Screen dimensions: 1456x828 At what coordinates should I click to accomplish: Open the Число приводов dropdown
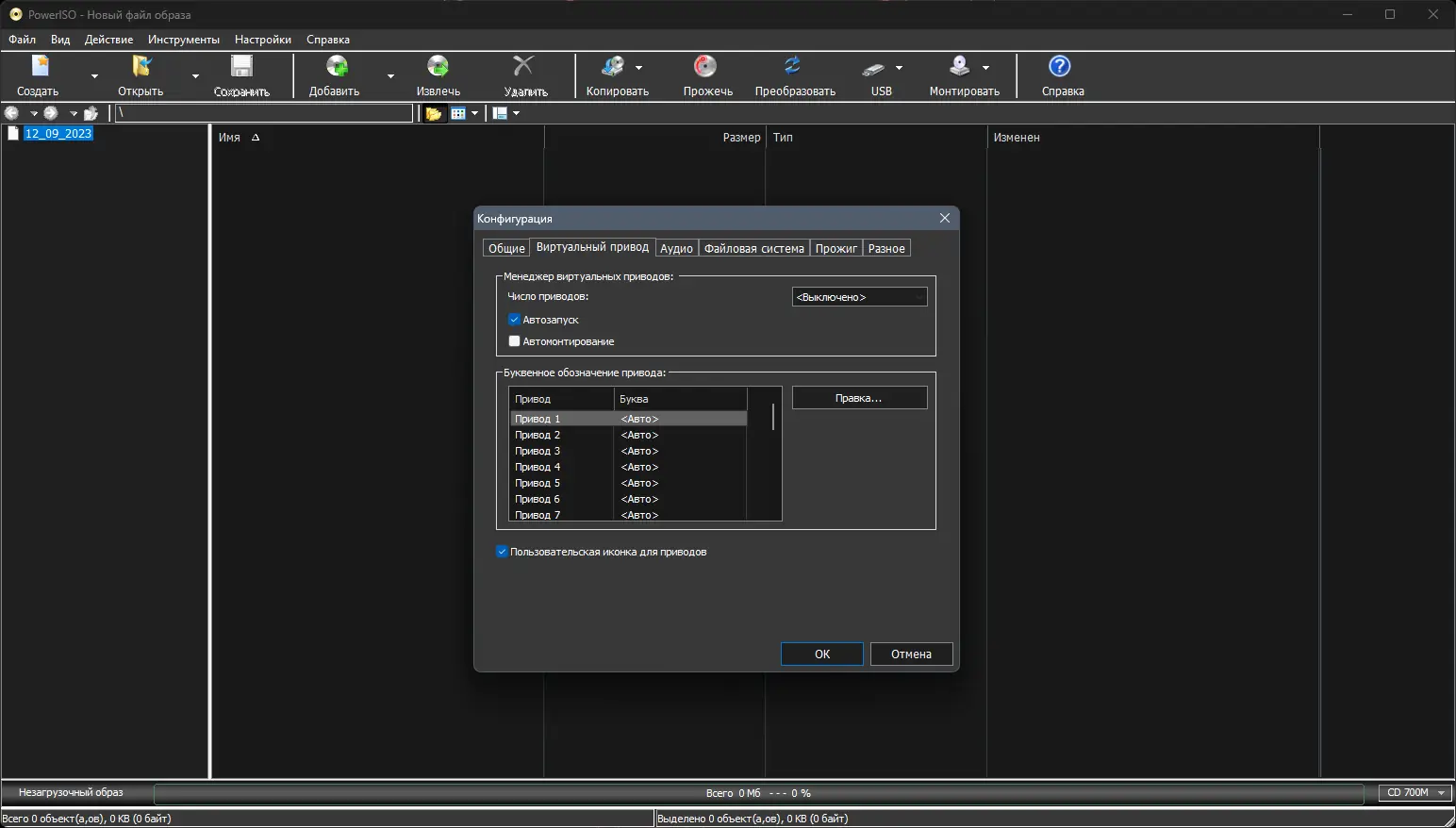click(859, 297)
